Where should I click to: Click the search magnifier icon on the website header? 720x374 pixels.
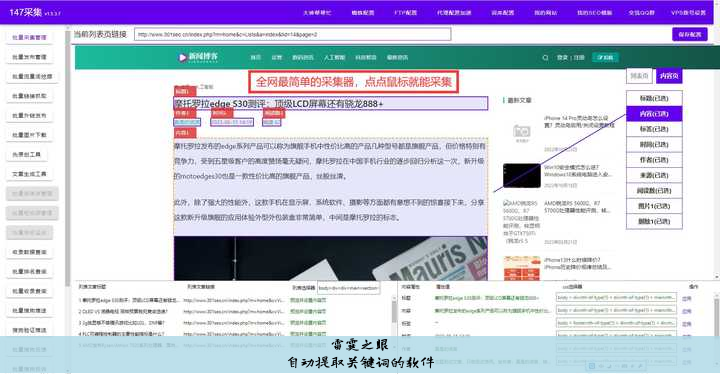point(545,58)
